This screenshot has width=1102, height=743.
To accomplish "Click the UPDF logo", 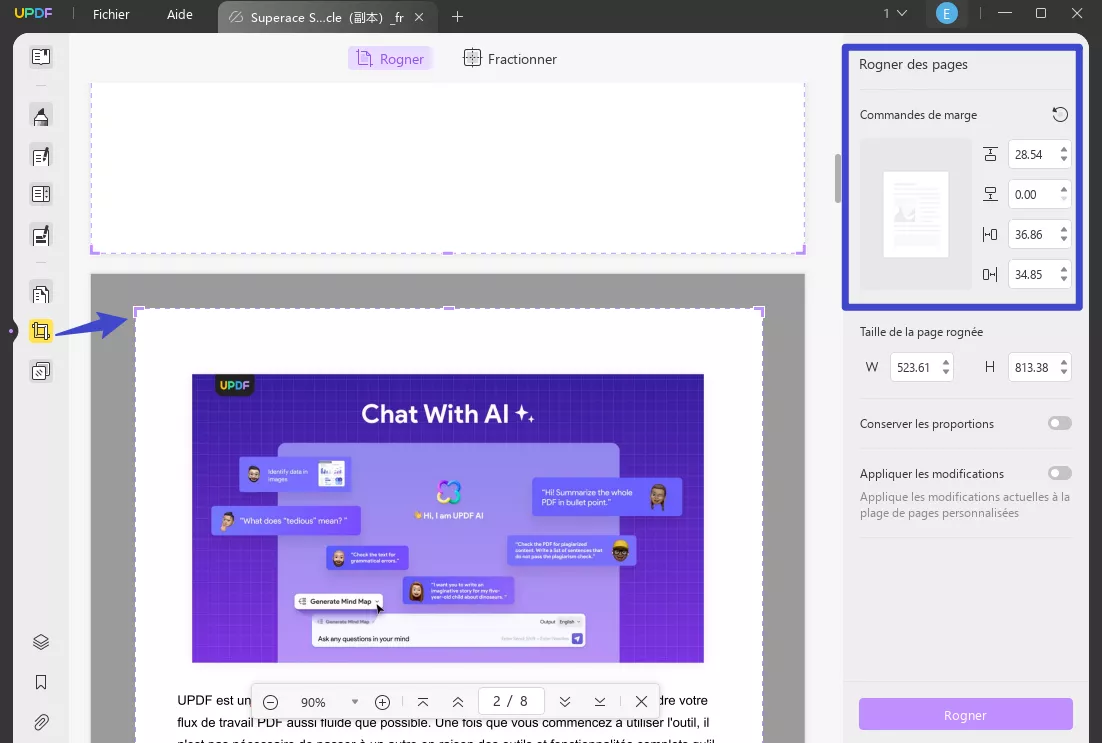I will point(33,13).
